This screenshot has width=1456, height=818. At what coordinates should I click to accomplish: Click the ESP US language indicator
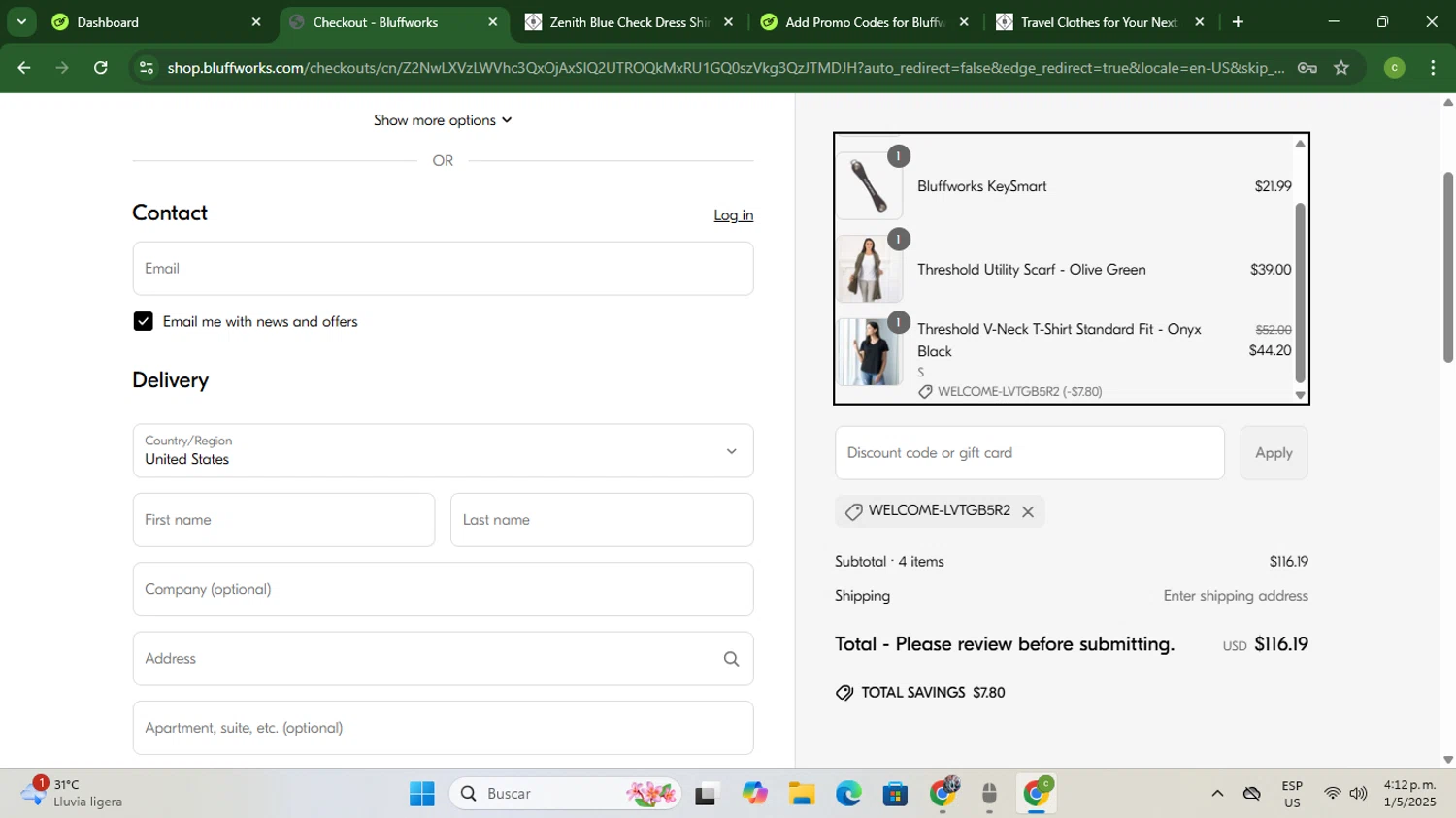pyautogui.click(x=1292, y=794)
